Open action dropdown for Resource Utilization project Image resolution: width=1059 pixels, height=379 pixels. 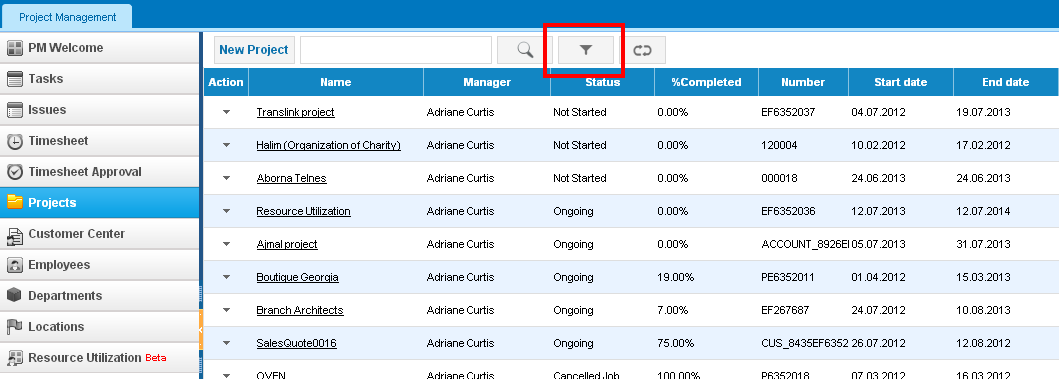click(x=226, y=211)
